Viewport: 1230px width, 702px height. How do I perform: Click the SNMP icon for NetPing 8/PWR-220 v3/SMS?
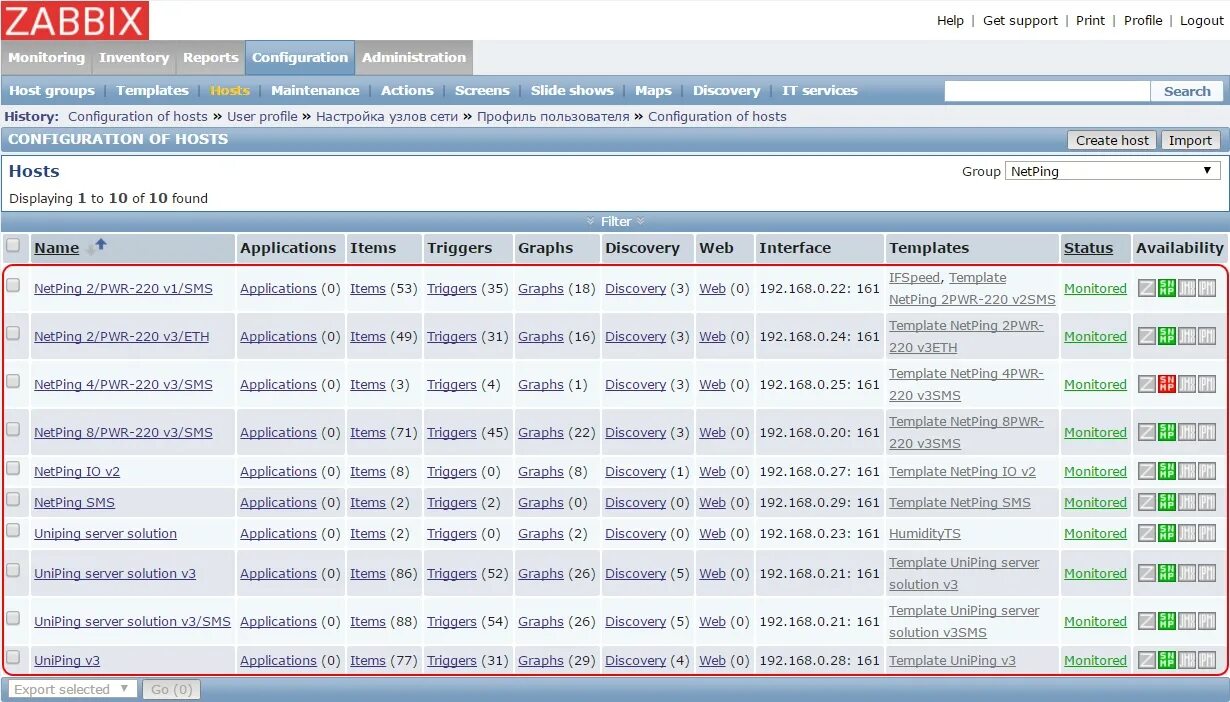point(1167,432)
